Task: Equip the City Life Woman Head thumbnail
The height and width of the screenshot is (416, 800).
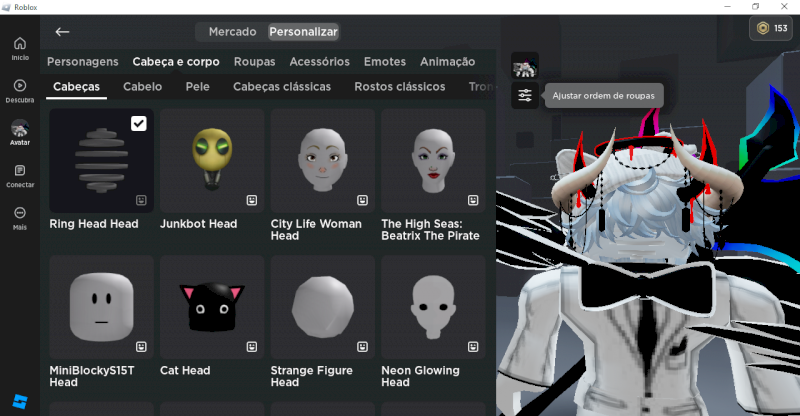Action: [322, 160]
